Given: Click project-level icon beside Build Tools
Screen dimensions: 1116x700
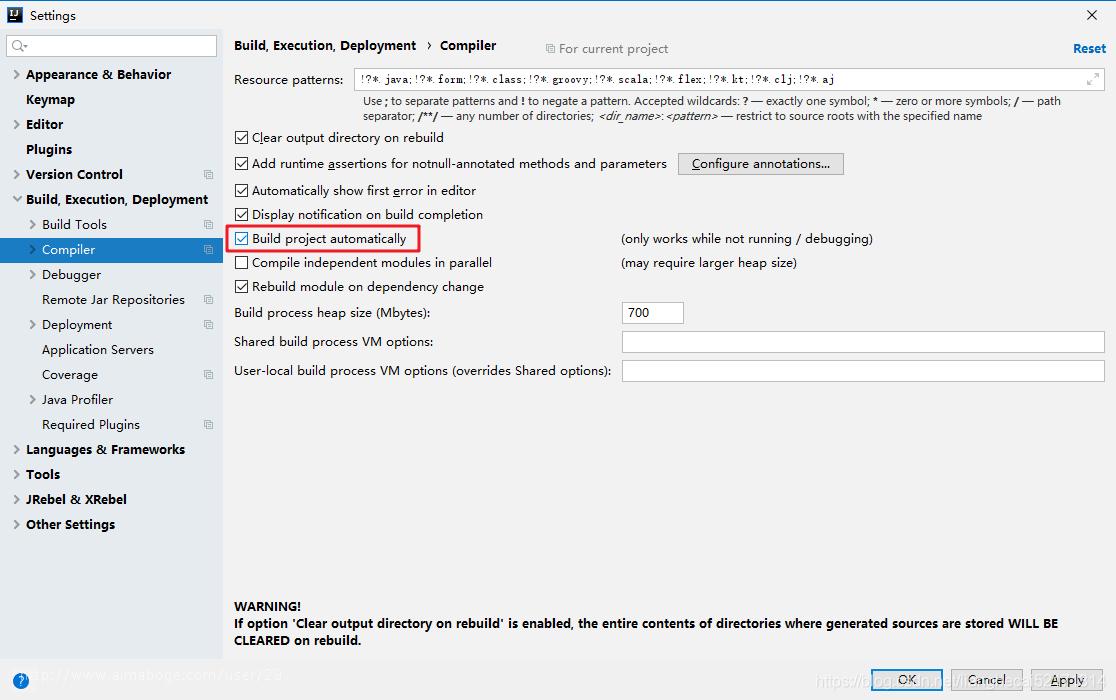Looking at the screenshot, I should [x=209, y=225].
